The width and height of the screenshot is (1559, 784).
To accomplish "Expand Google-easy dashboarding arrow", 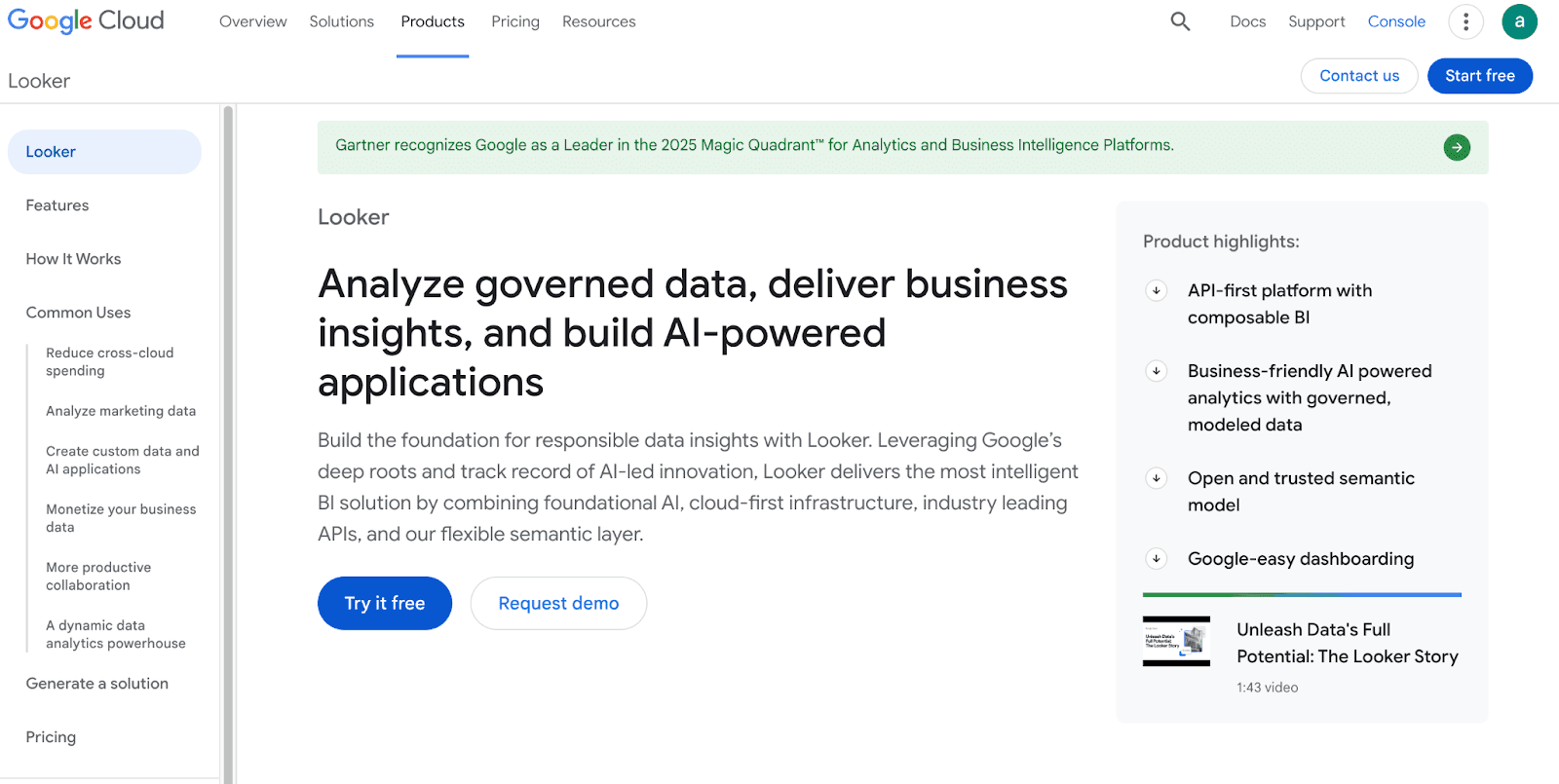I will click(1157, 559).
